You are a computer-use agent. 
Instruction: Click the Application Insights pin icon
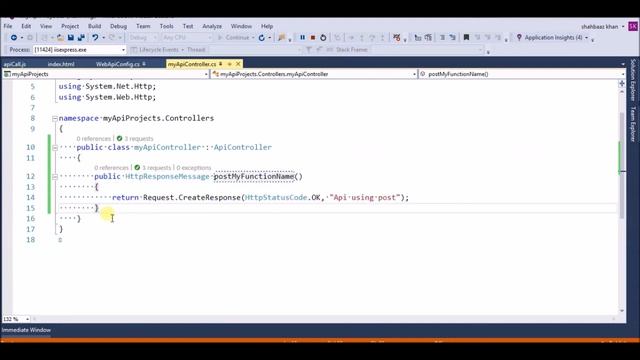519,37
